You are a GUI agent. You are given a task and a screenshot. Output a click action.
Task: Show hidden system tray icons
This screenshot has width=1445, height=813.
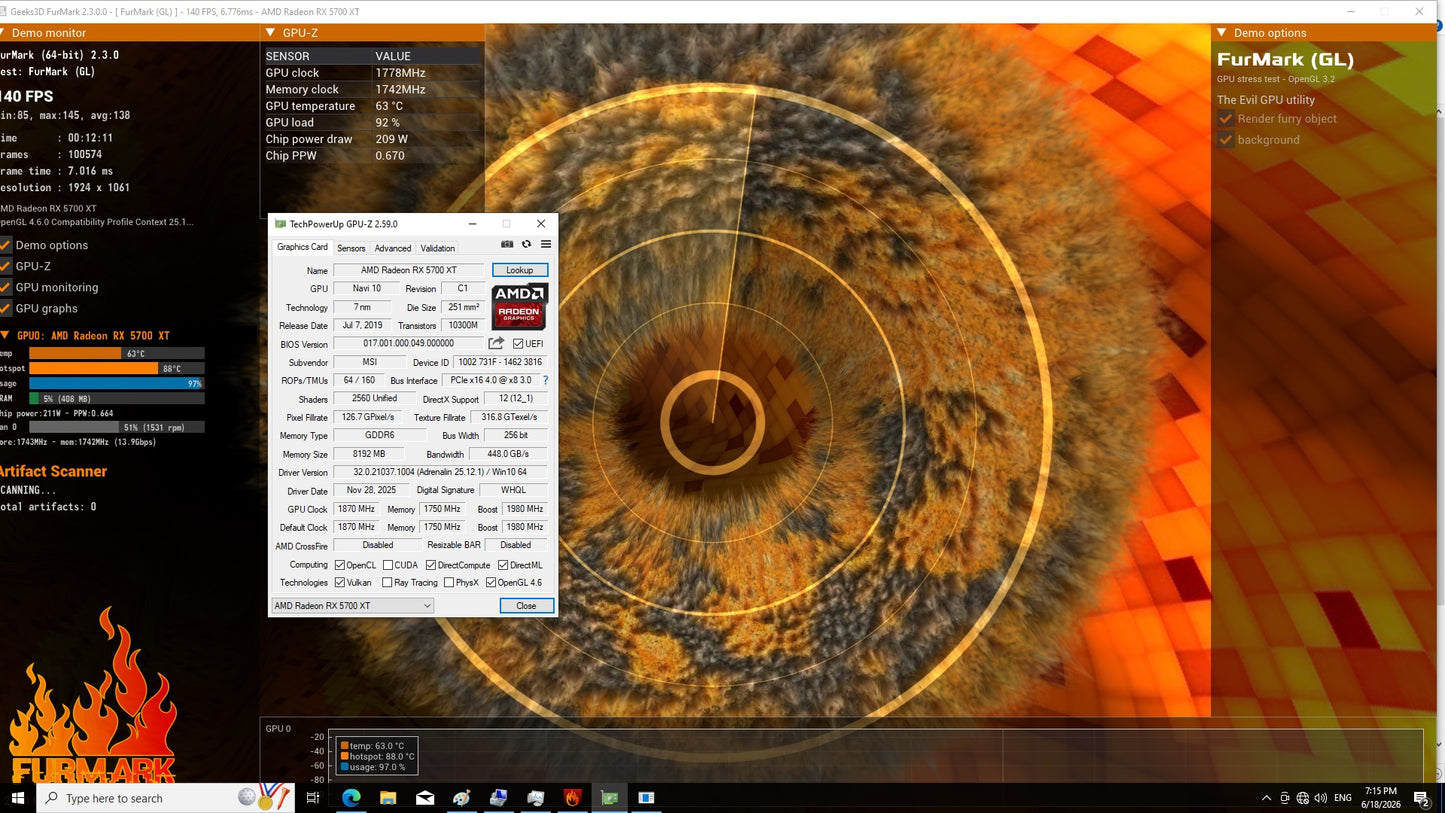click(x=1267, y=798)
